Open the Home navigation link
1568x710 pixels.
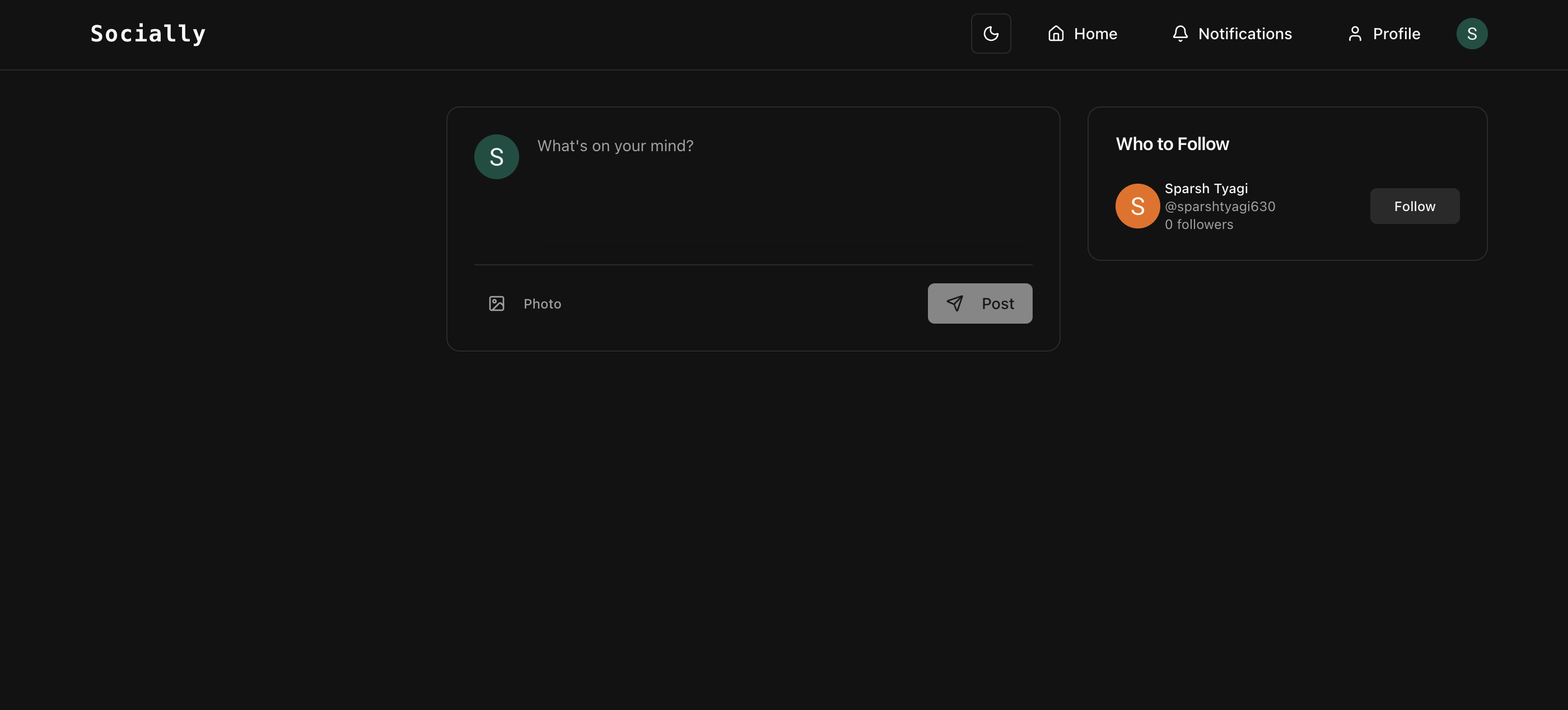click(x=1082, y=34)
